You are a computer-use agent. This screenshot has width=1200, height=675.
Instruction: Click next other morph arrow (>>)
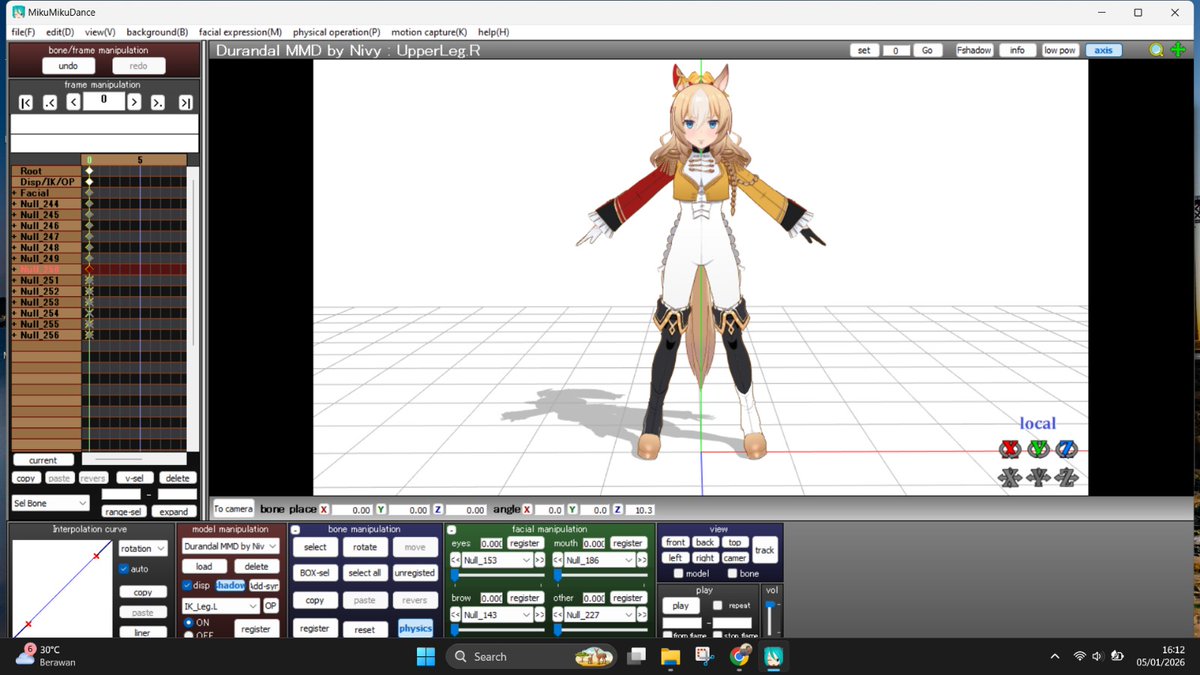(643, 614)
